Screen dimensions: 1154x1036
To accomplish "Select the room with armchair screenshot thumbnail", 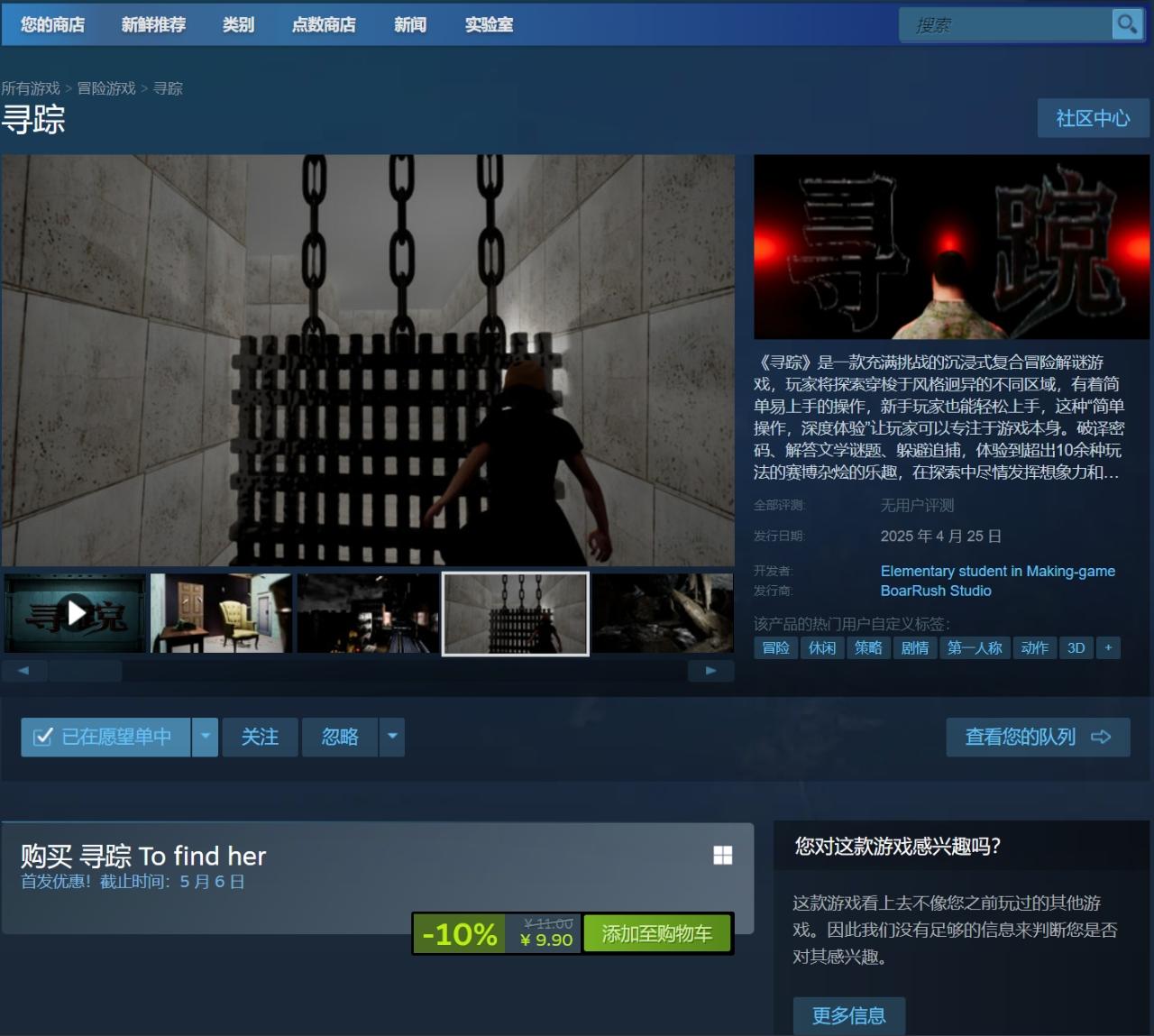I will coord(222,613).
